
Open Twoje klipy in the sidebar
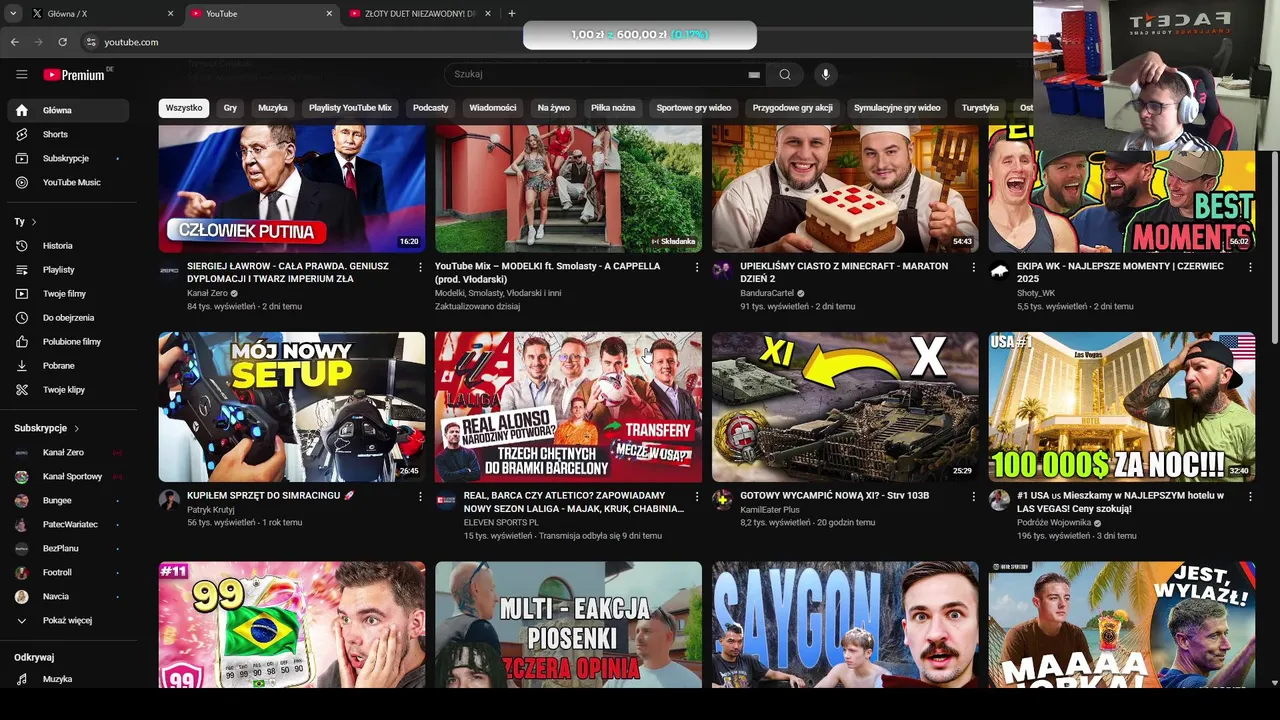(x=68, y=389)
